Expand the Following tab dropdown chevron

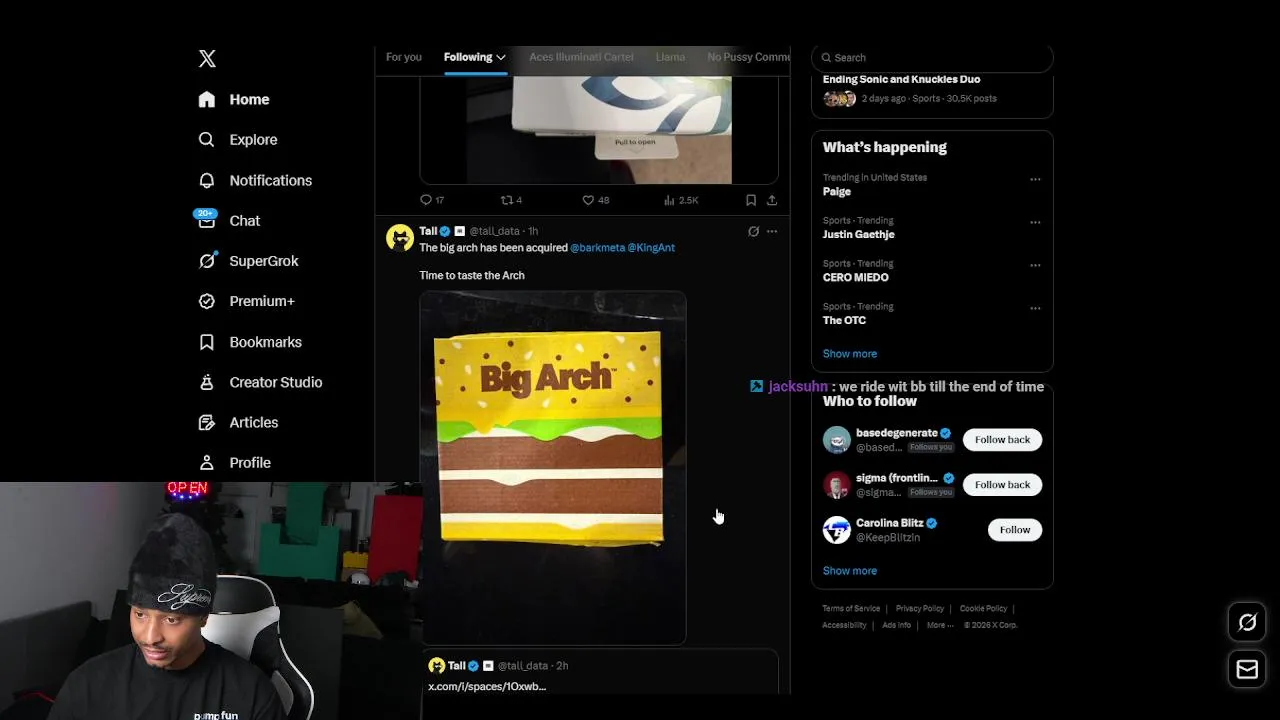tap(501, 57)
